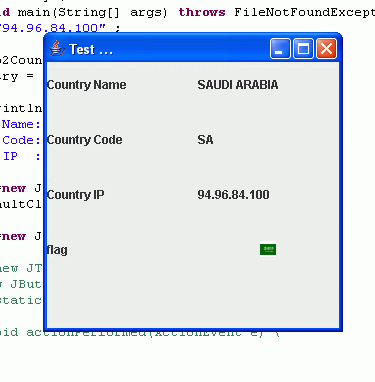Click "main(String[]" in the code editor
Viewport: 375px width, 382px height.
pos(68,12)
